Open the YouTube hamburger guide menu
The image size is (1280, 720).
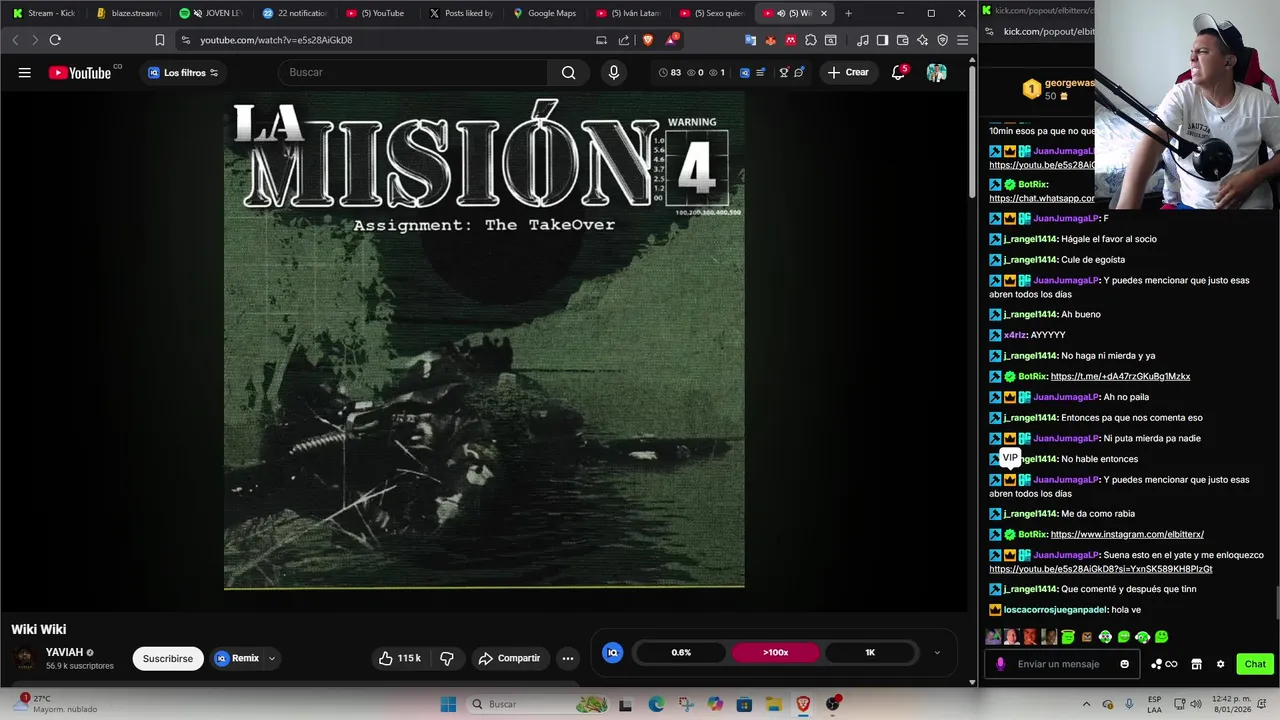[24, 72]
